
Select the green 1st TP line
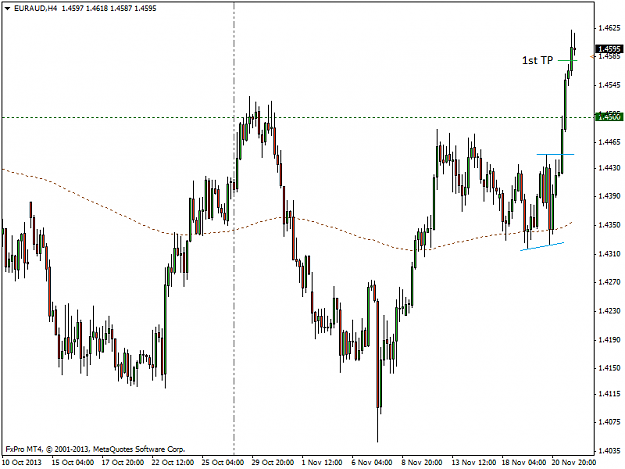[567, 61]
